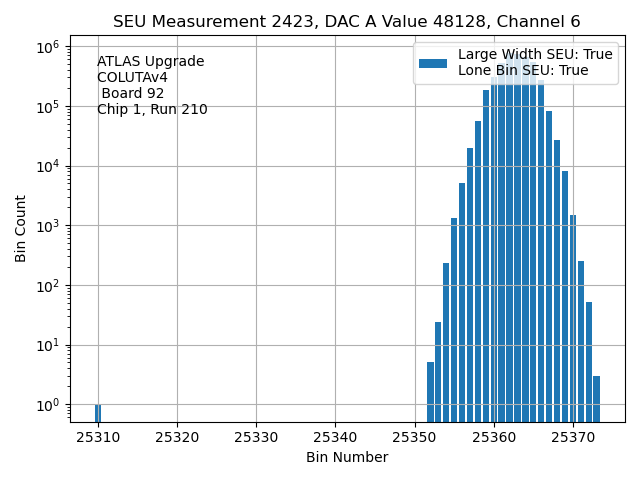Image resolution: width=640 pixels, height=480 pixels.
Task: Click the y-axis tick label 10^0
Action: (50, 405)
